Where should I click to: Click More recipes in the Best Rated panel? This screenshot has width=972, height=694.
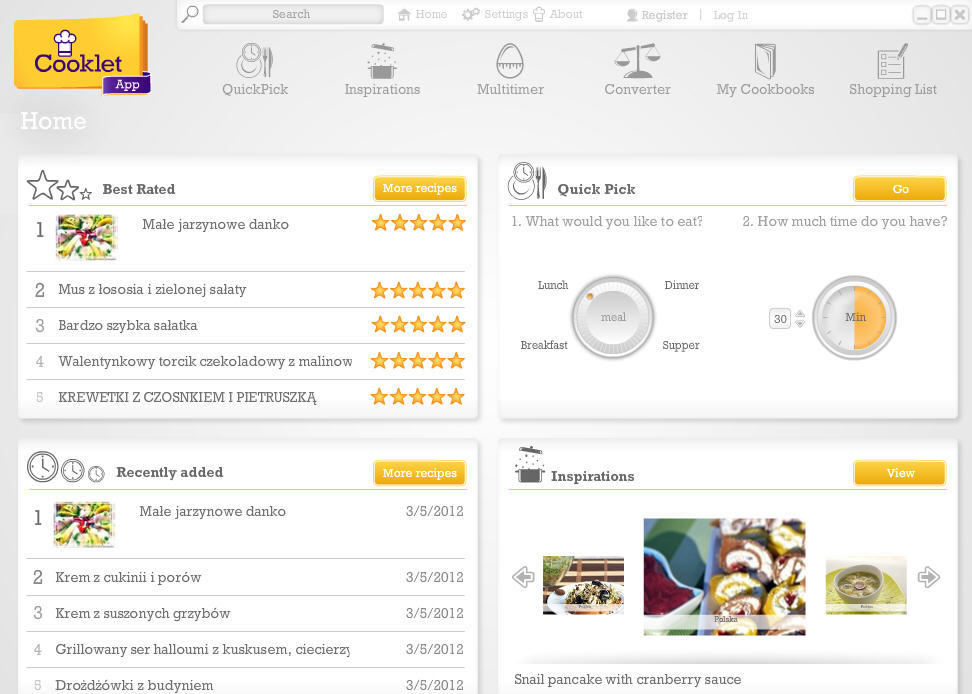coord(419,188)
